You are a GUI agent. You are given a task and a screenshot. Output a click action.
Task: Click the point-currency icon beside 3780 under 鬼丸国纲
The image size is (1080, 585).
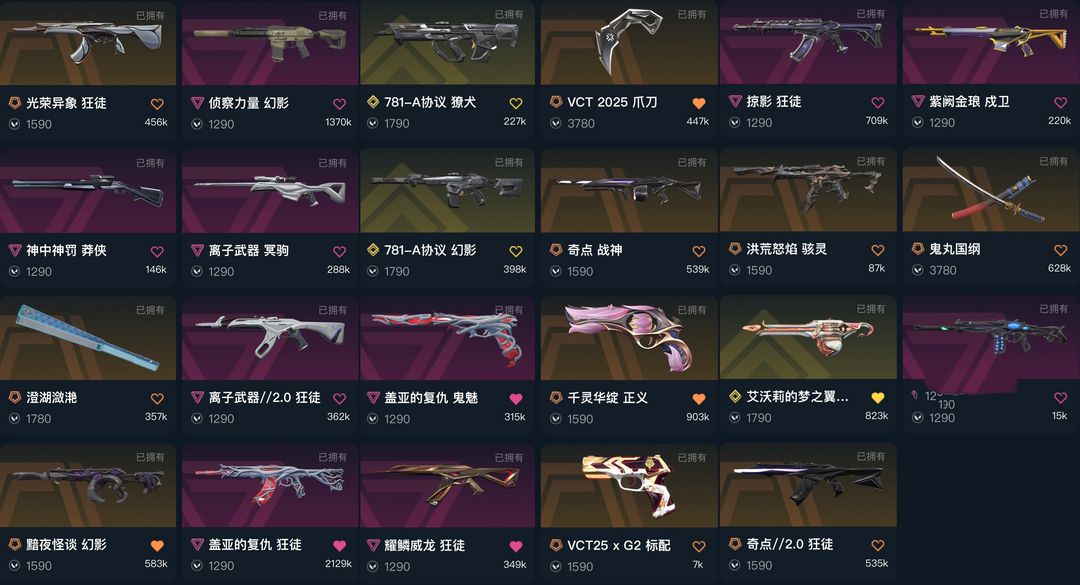(917, 270)
